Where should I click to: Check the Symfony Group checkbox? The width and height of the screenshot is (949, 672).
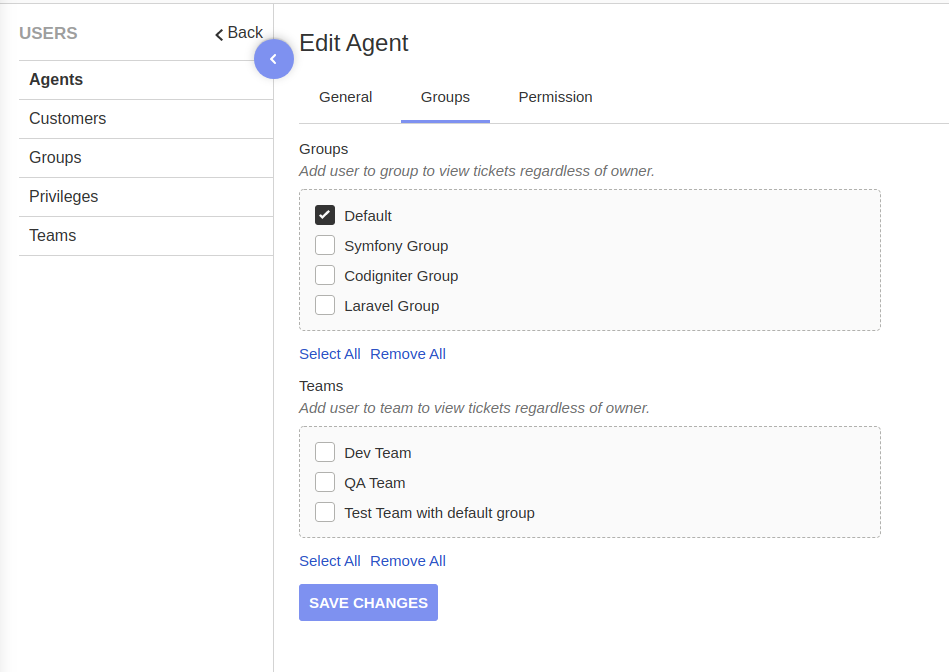(325, 245)
